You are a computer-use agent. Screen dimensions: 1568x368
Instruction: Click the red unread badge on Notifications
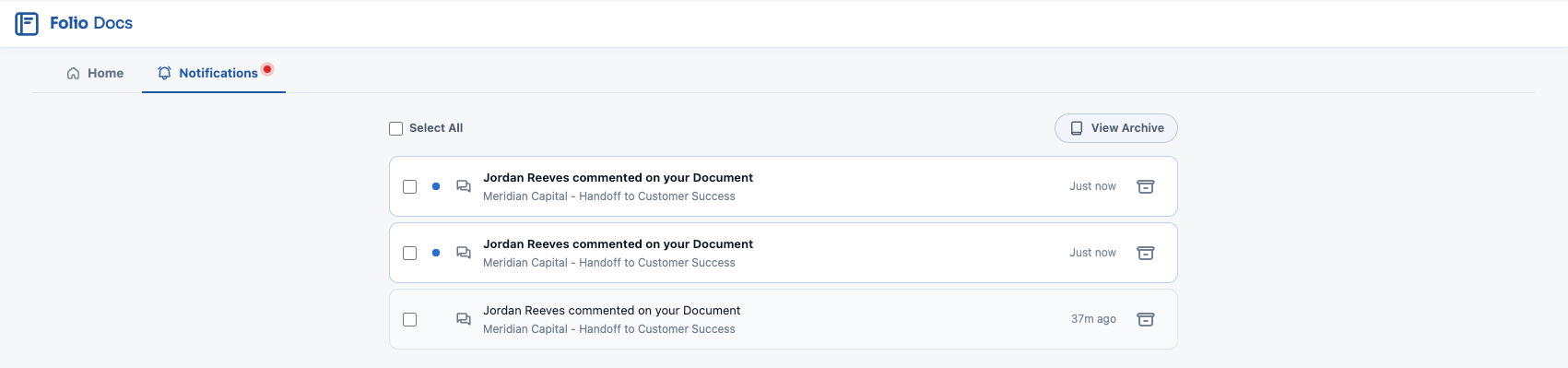[267, 69]
